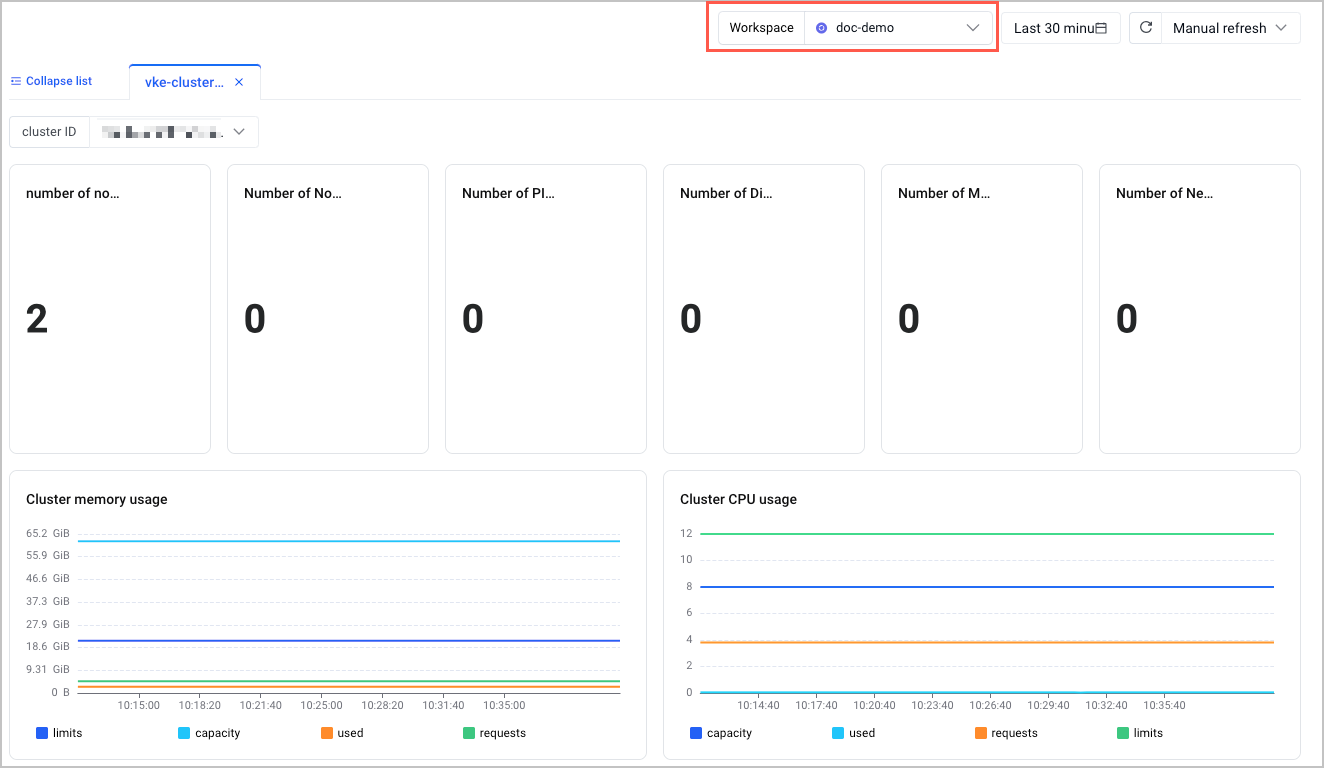1324x768 pixels.
Task: Click the 'Number of Ne...' card title
Action: [1164, 193]
